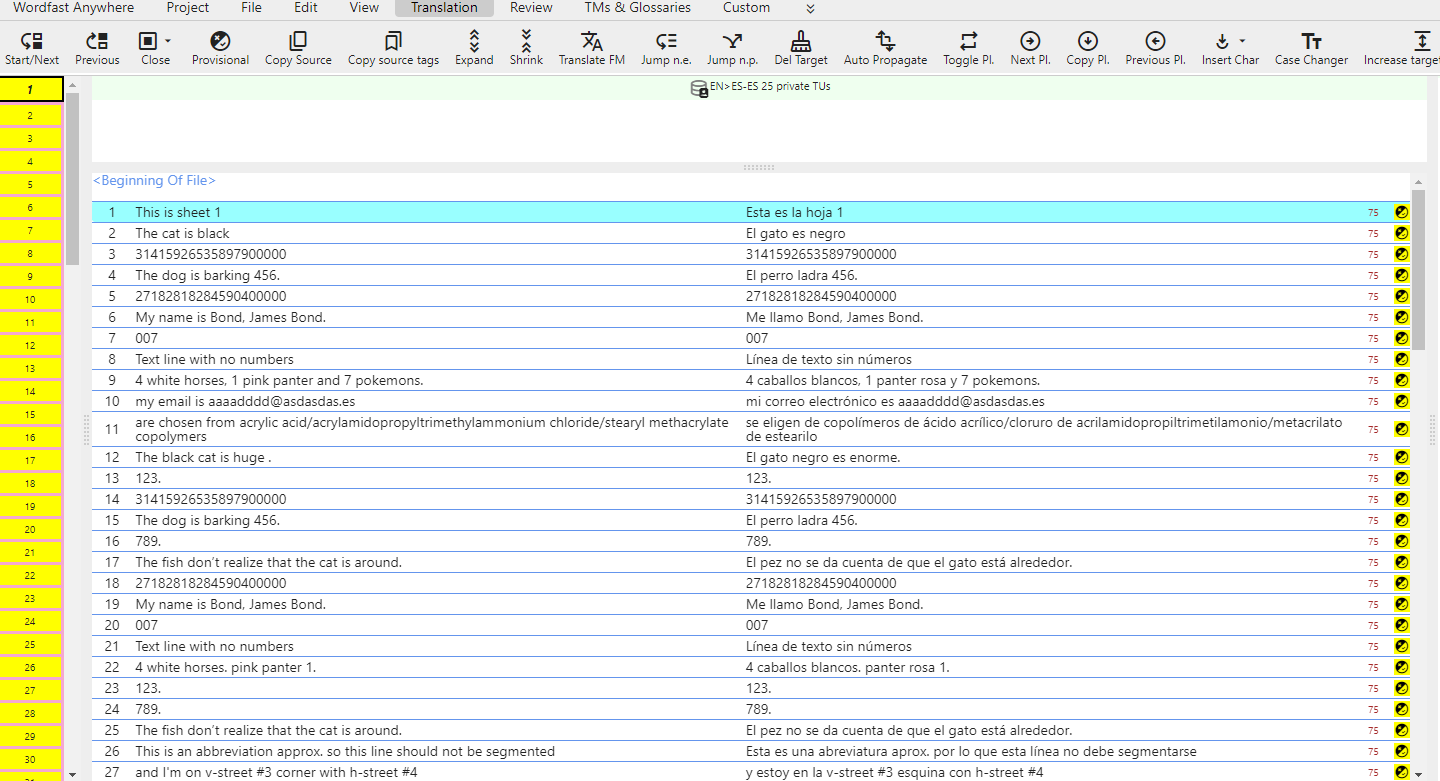Expand the current segment
The image size is (1440, 781).
[x=474, y=41]
